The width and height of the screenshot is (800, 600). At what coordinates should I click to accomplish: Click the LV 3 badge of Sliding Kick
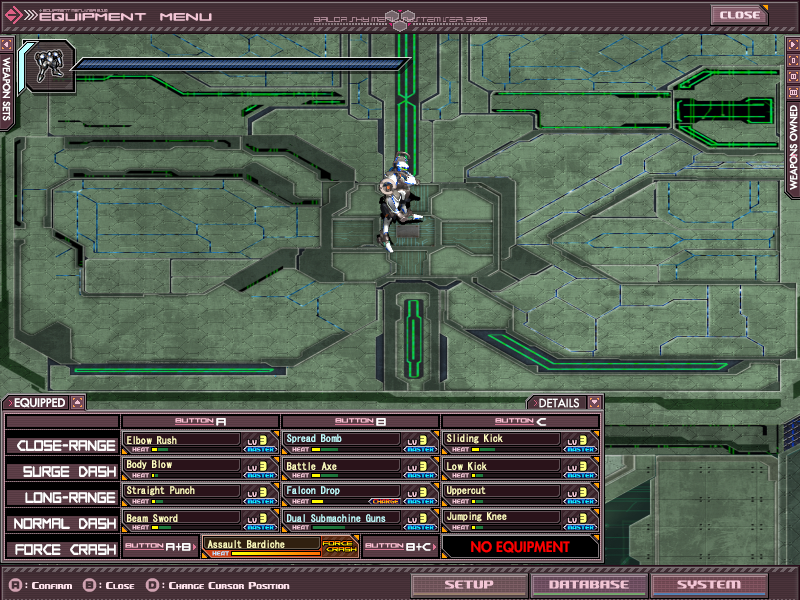coord(578,440)
